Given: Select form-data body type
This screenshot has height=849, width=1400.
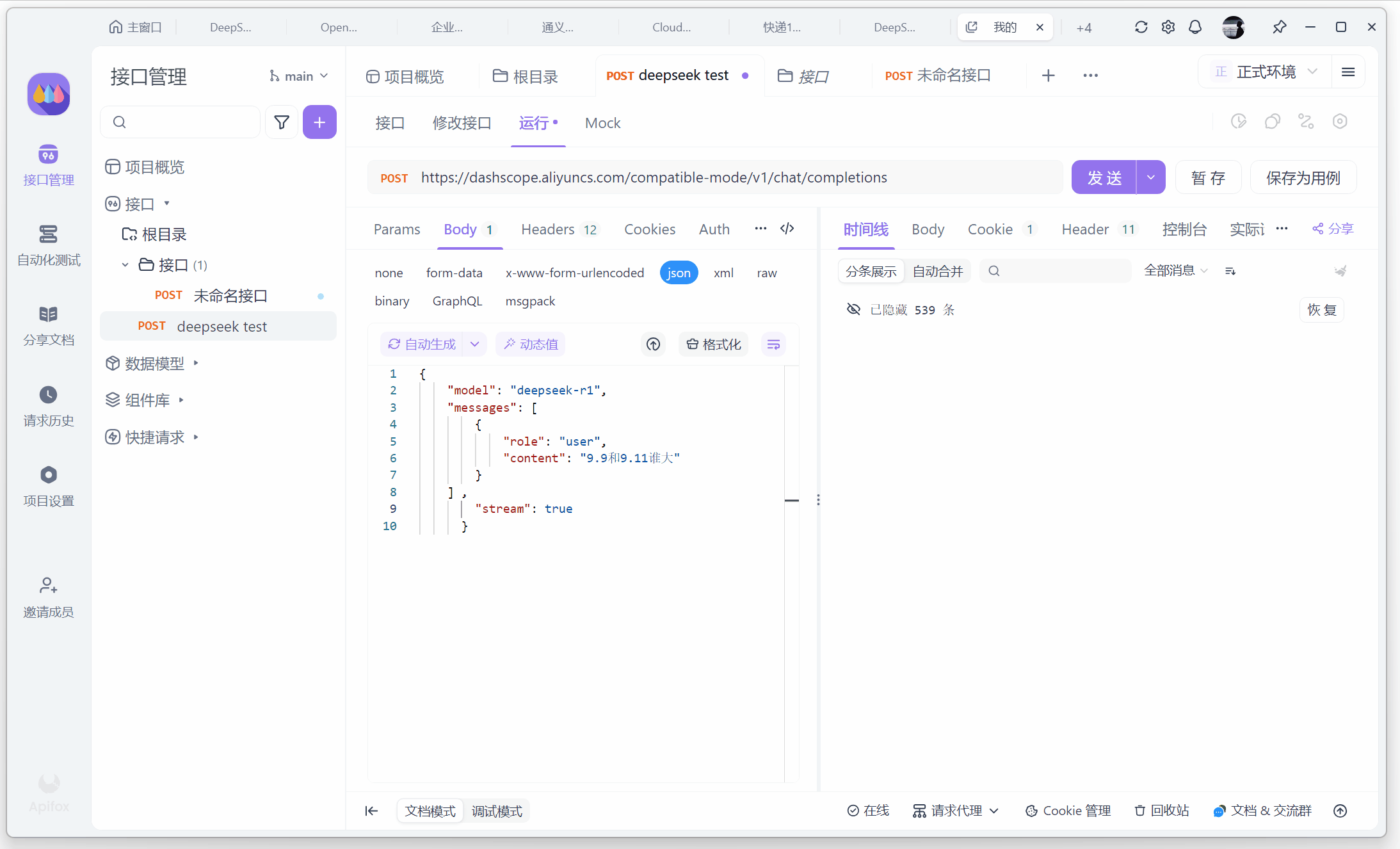Looking at the screenshot, I should (454, 273).
